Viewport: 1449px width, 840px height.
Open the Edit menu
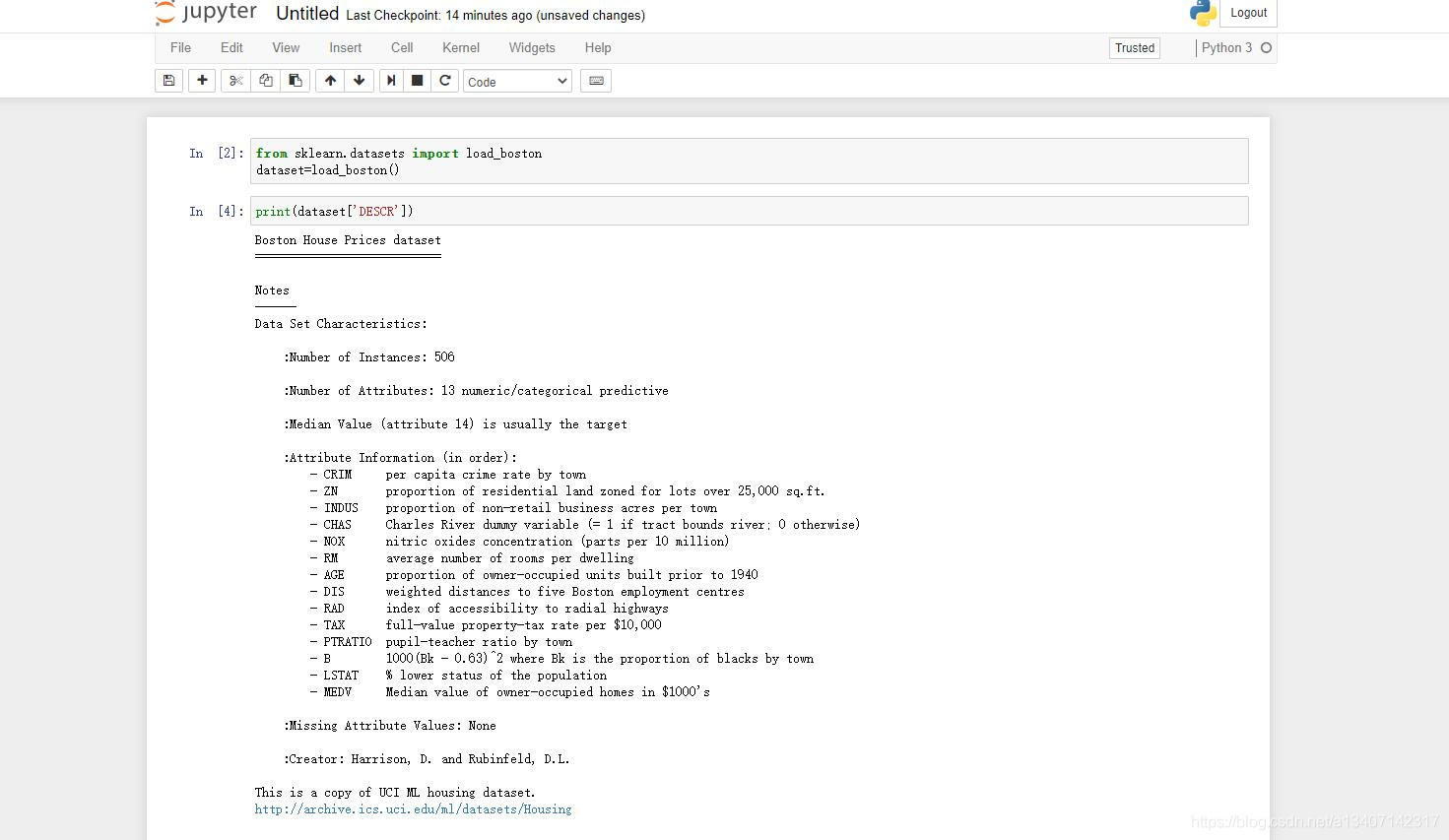pyautogui.click(x=231, y=48)
